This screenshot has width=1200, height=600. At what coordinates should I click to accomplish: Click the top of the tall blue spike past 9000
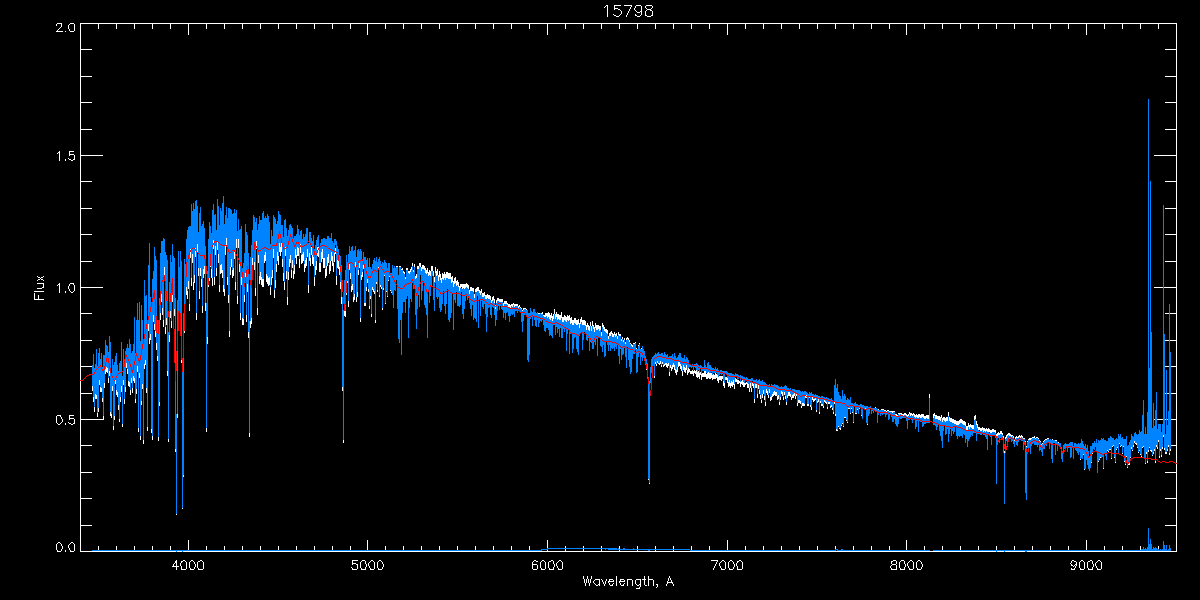[1148, 100]
